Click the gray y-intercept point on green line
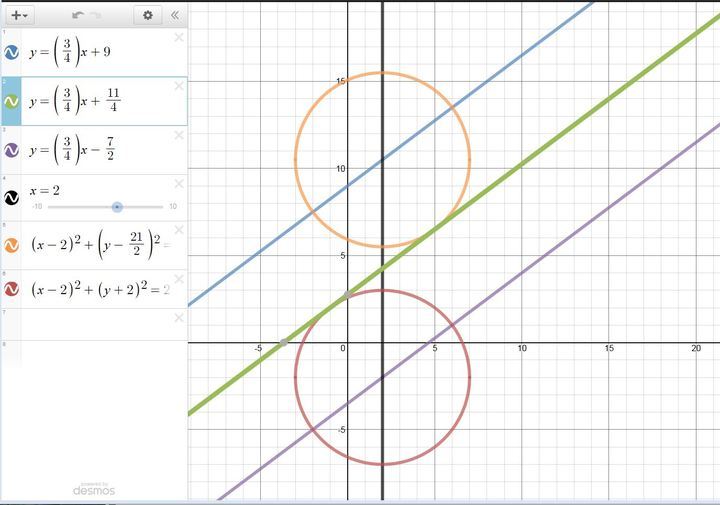The image size is (720, 505). pyautogui.click(x=347, y=295)
